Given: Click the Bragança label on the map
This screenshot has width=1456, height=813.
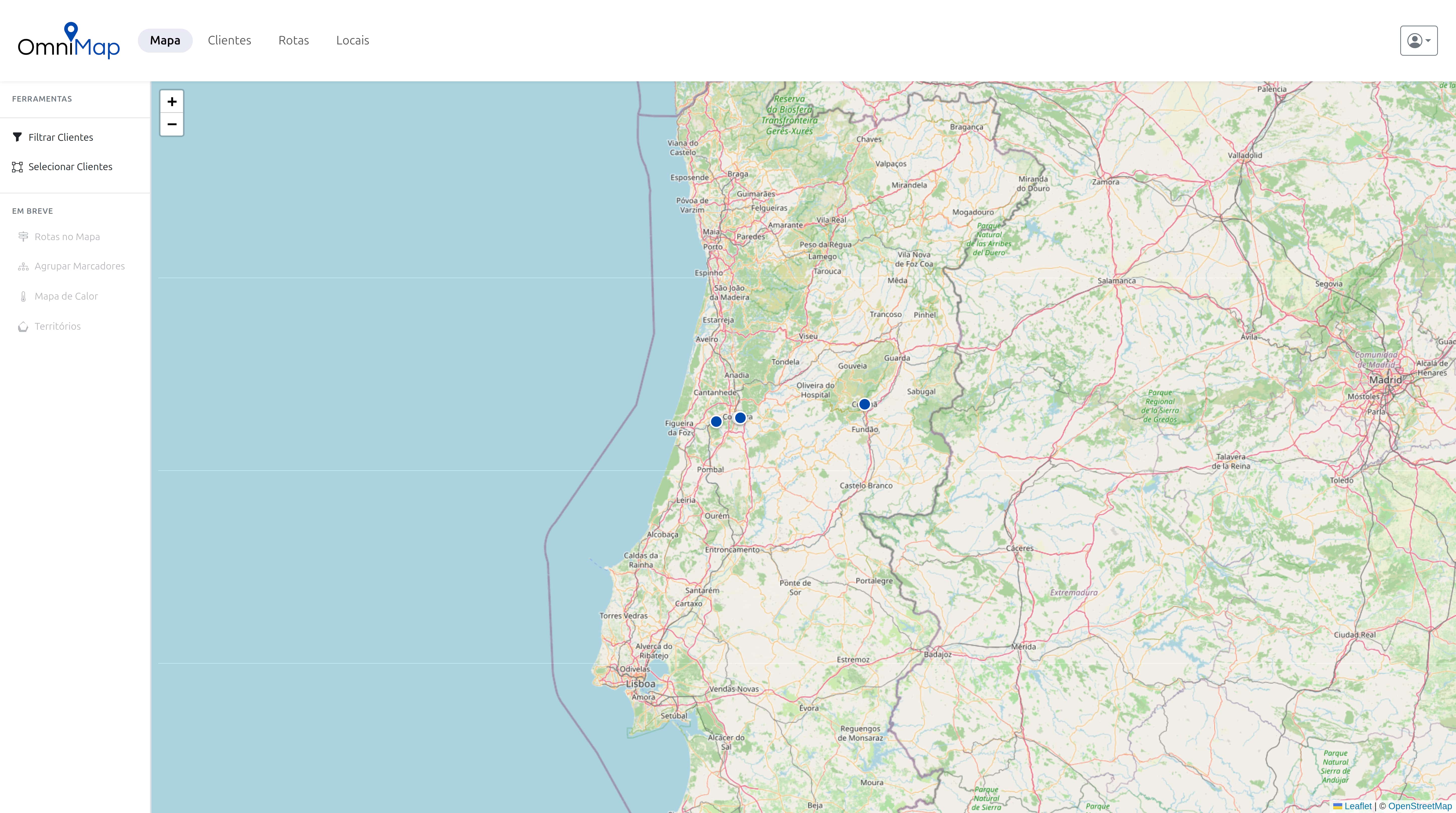Looking at the screenshot, I should point(966,127).
